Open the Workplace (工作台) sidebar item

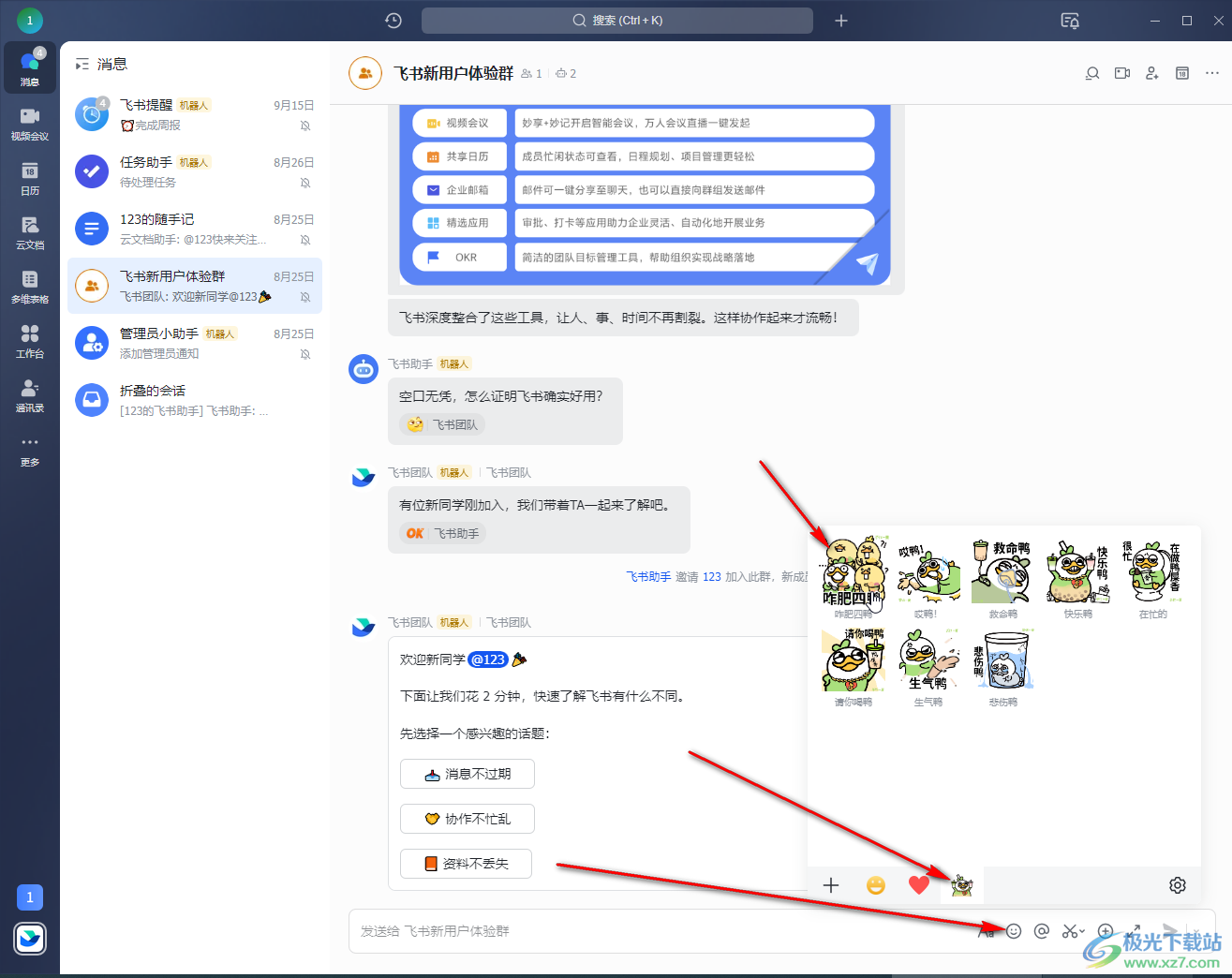point(30,340)
